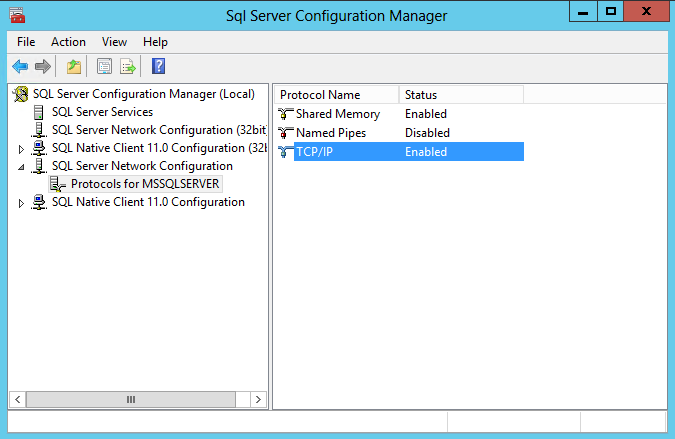
Task: Minimize the Configuration Manager window
Action: click(x=583, y=12)
